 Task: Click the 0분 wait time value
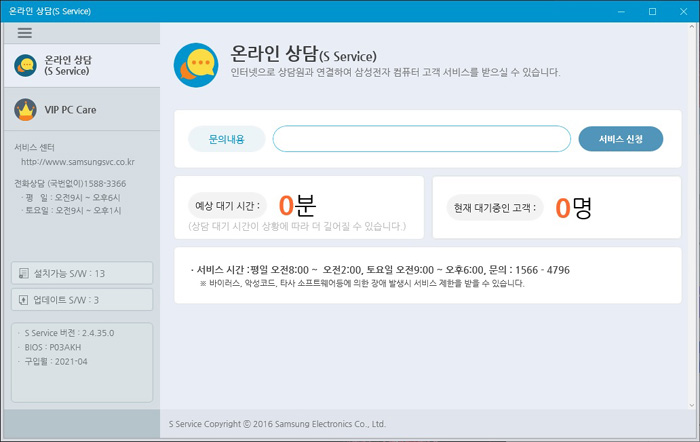click(x=297, y=205)
